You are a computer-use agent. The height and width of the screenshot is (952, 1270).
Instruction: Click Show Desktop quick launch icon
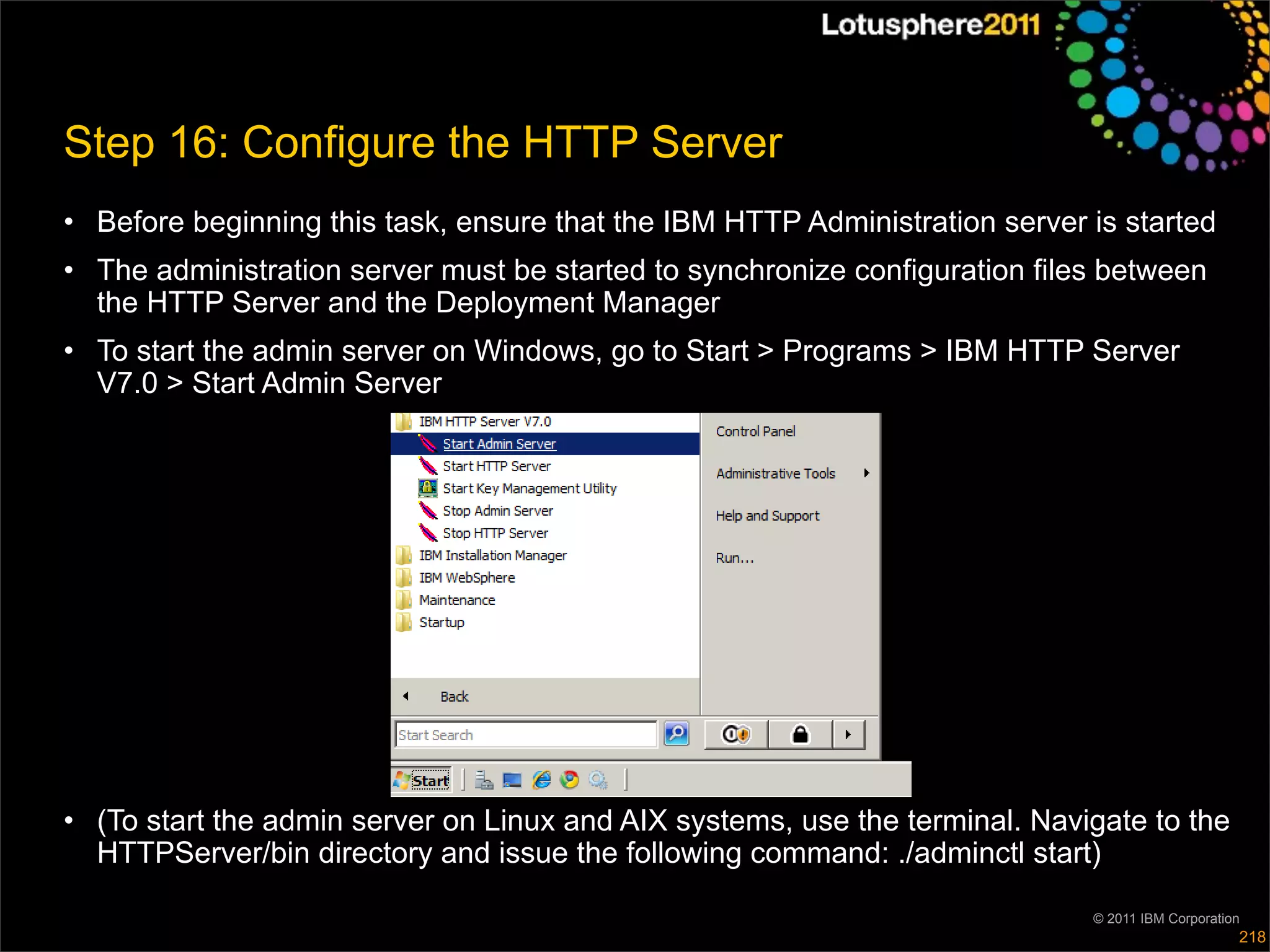click(x=512, y=780)
